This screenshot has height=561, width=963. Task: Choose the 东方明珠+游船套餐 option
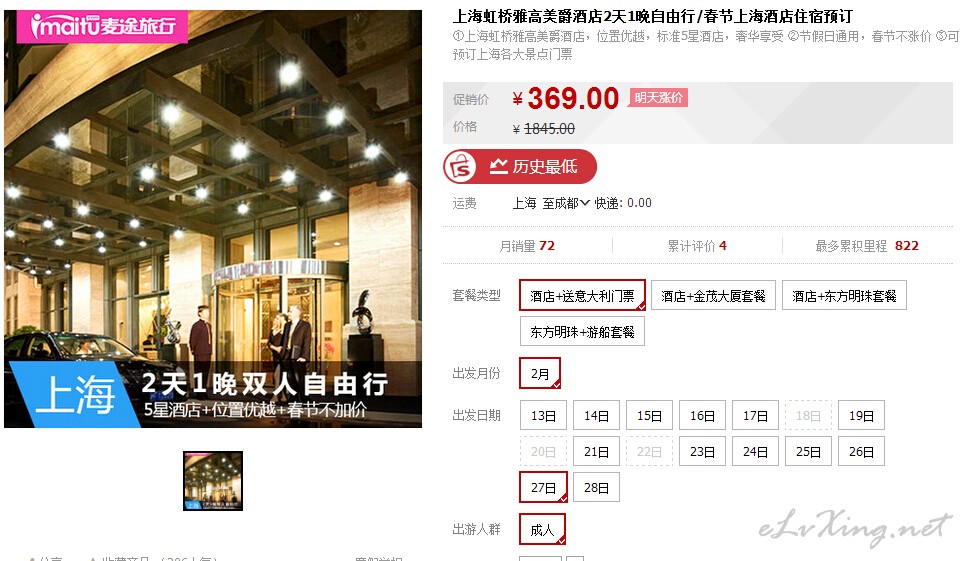coord(582,332)
